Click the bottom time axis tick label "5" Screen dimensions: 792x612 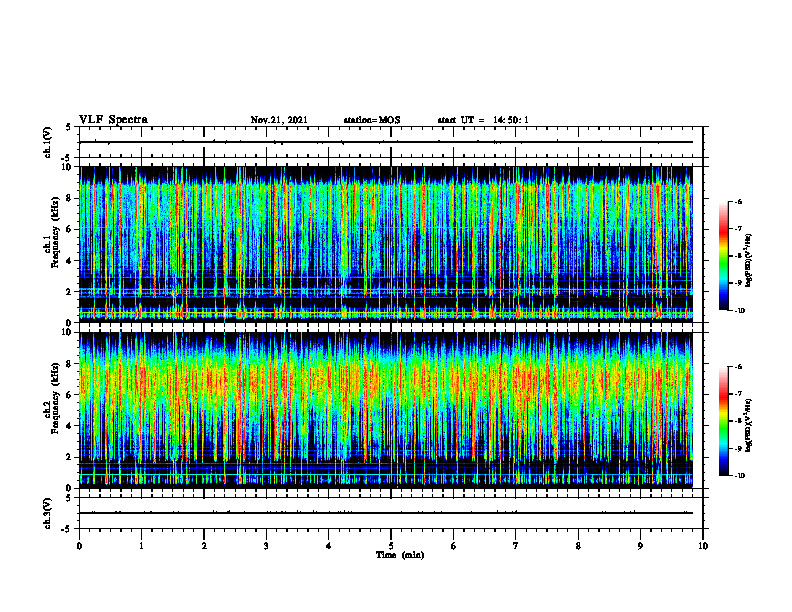click(391, 546)
